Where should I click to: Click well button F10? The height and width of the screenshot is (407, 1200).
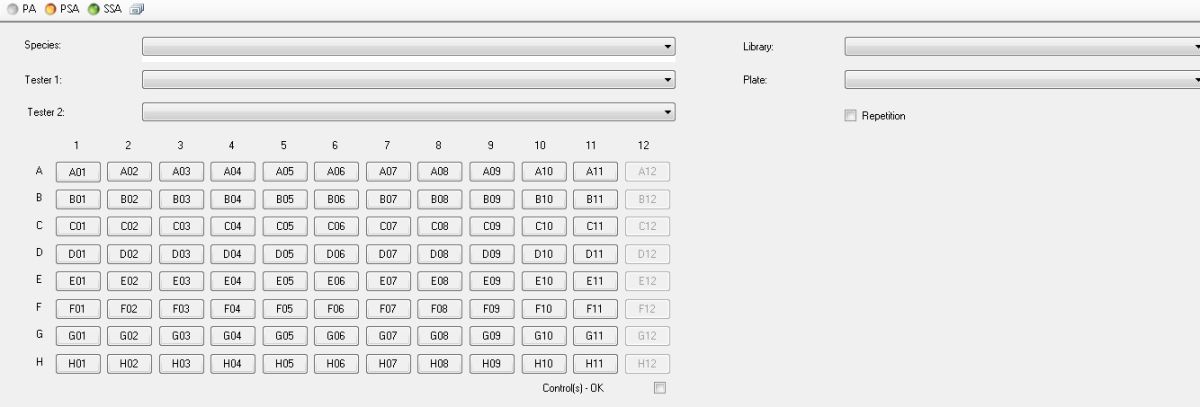pyautogui.click(x=543, y=308)
